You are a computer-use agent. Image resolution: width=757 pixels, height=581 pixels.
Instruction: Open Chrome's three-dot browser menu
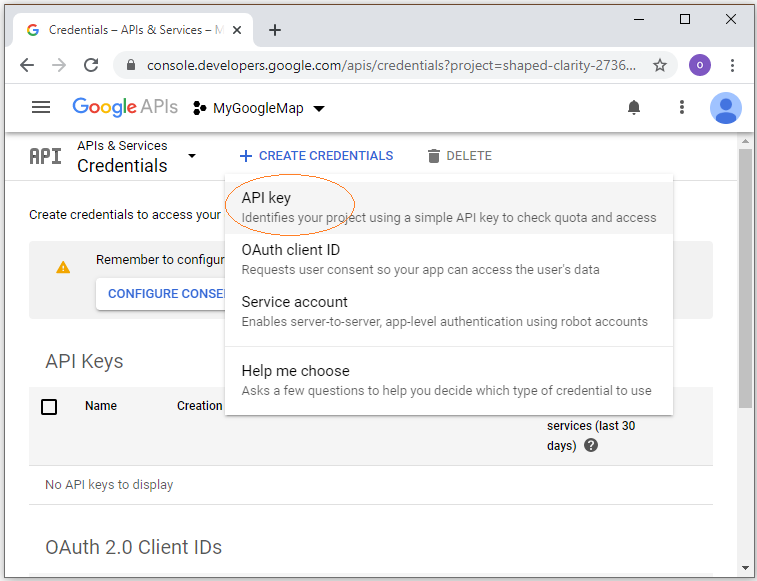coord(732,65)
